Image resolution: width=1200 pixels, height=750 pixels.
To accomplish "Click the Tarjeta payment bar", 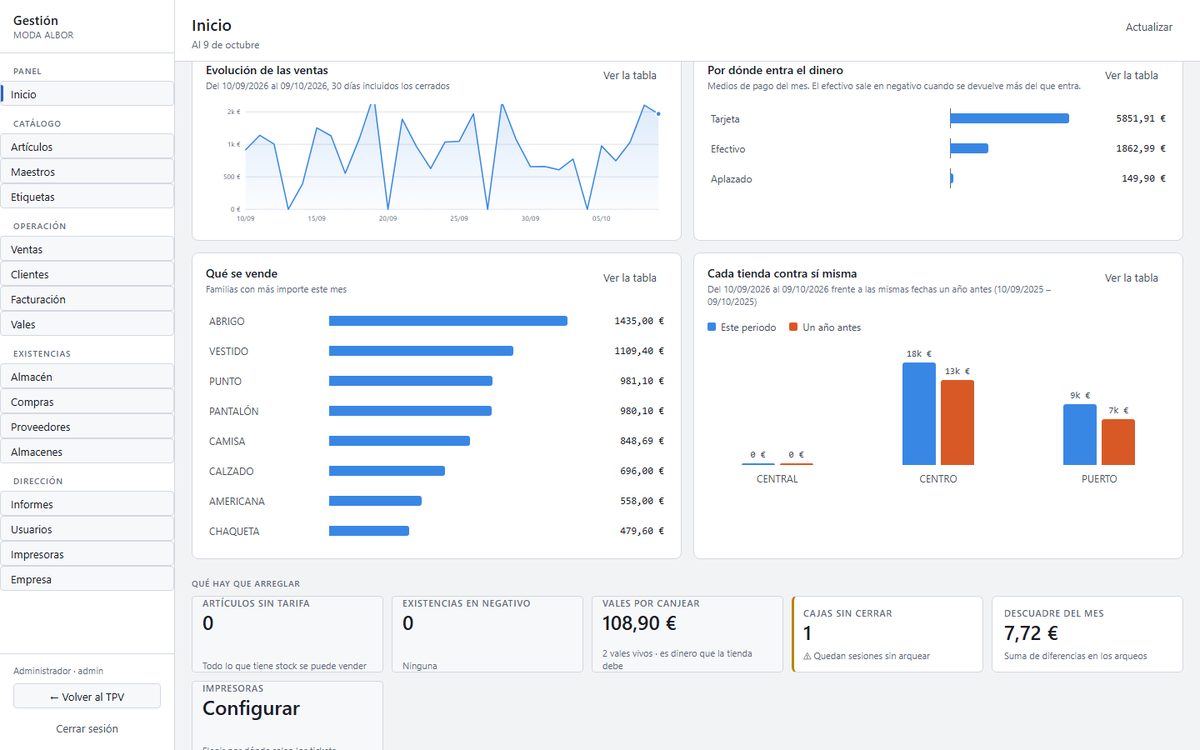I will pyautogui.click(x=1010, y=118).
